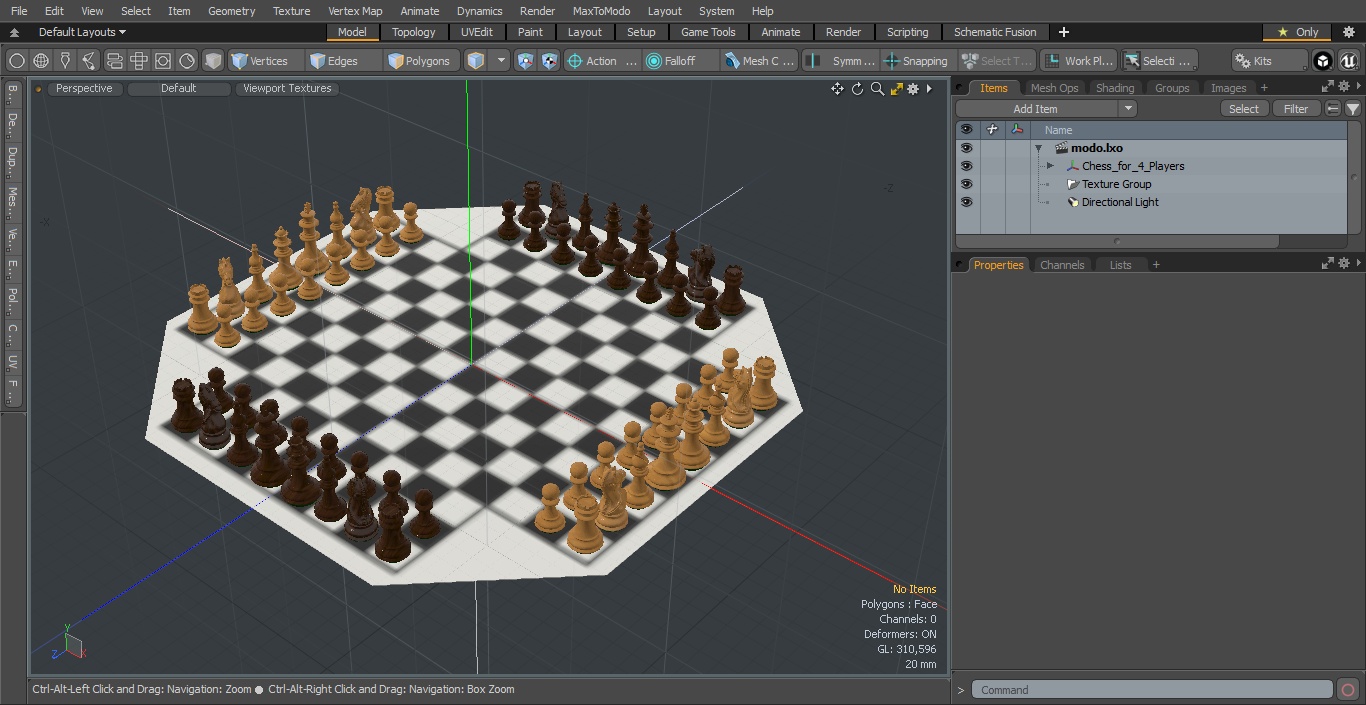Click the viewport zoom magnifier icon
The image size is (1366, 705).
(x=877, y=89)
